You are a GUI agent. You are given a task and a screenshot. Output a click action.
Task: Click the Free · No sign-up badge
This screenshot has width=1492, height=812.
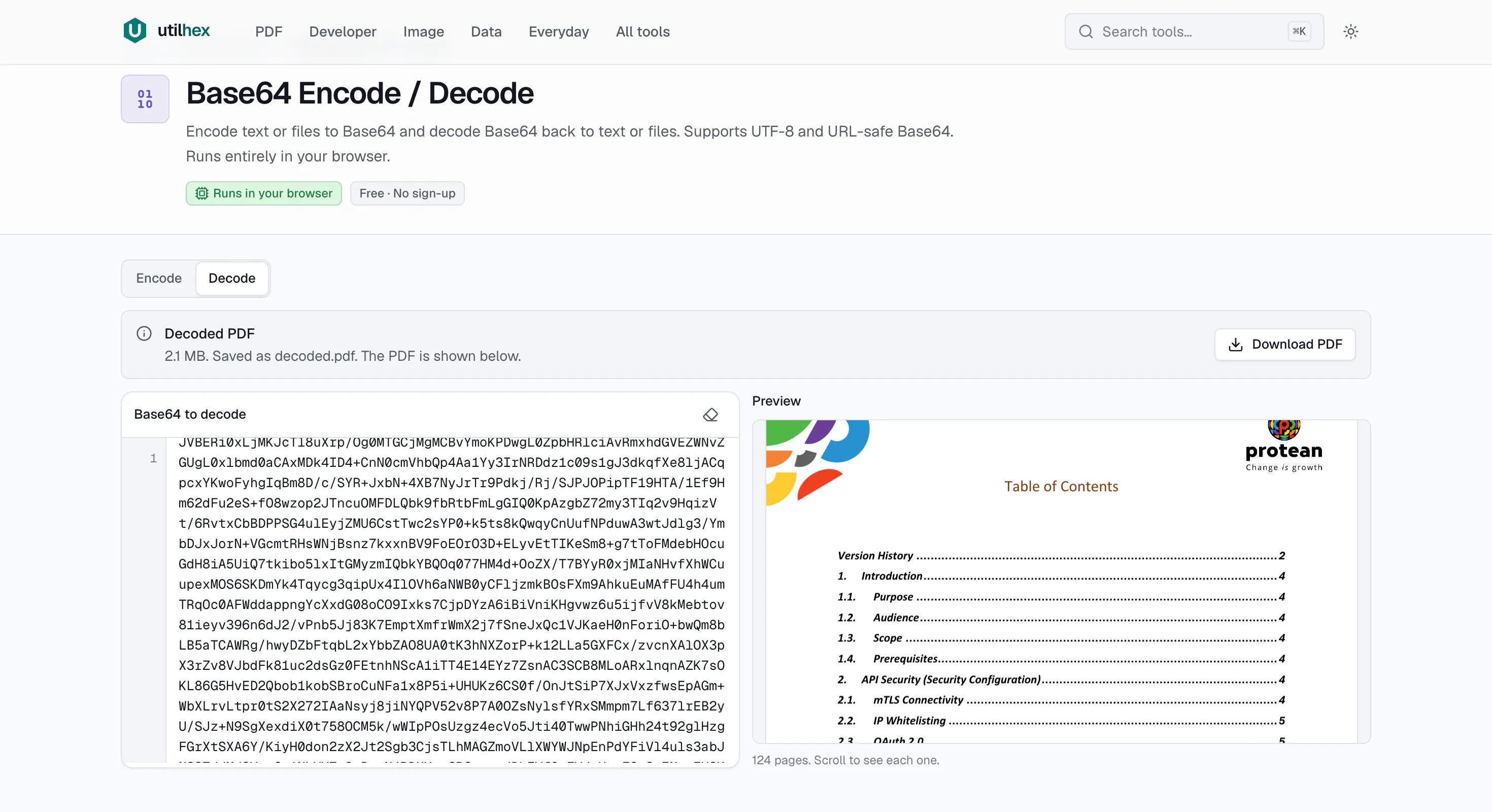407,193
